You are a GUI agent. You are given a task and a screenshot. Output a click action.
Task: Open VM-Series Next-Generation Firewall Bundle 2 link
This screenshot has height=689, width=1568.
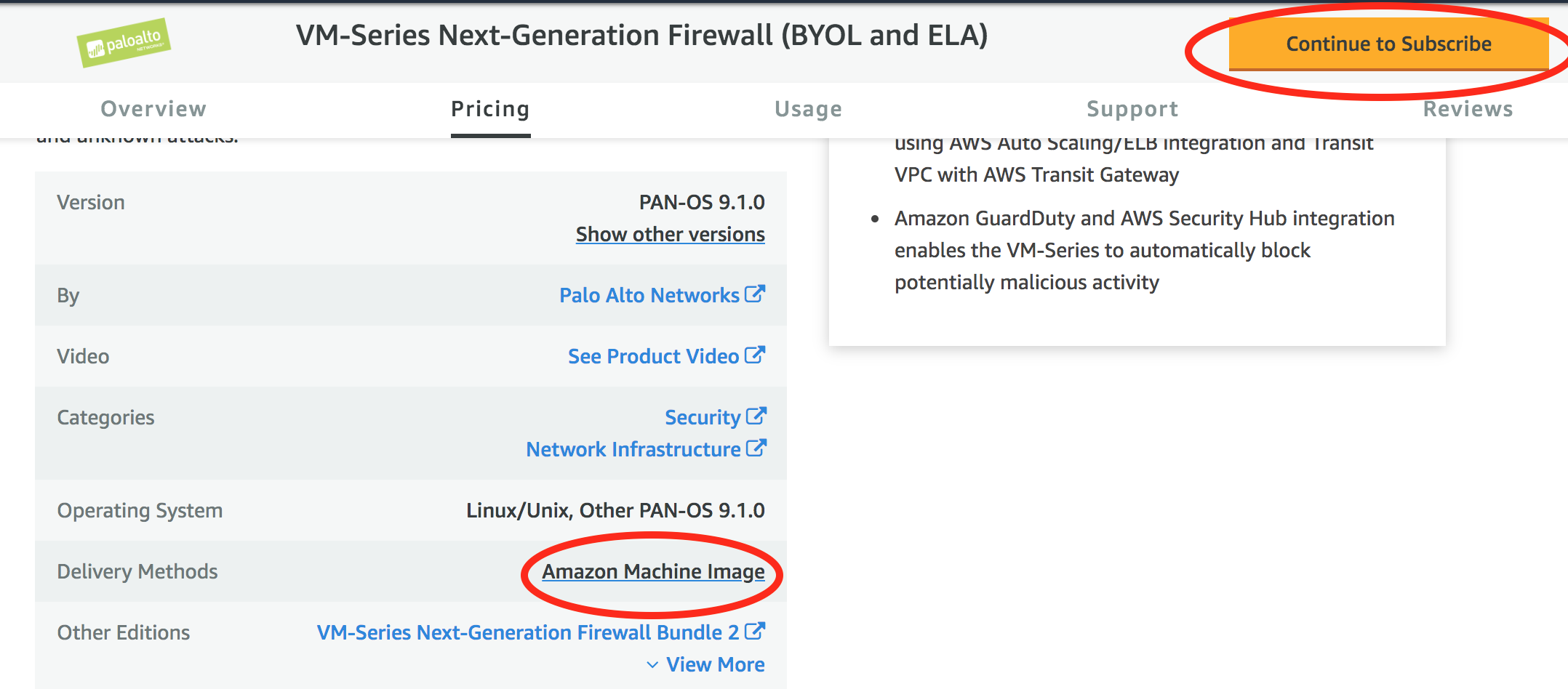point(528,632)
